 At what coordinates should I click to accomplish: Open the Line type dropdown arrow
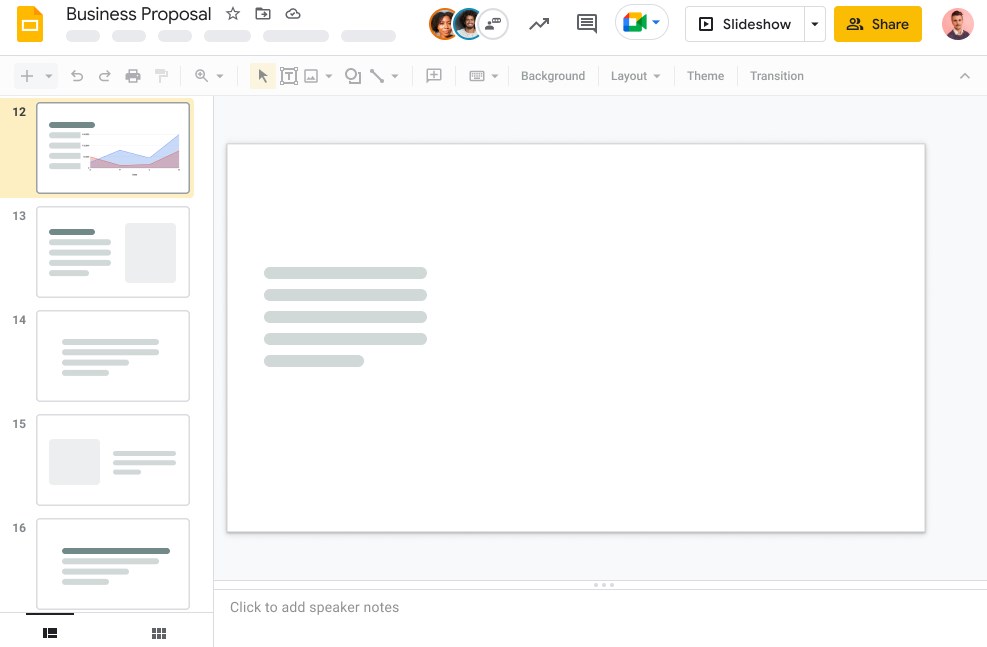tap(395, 76)
